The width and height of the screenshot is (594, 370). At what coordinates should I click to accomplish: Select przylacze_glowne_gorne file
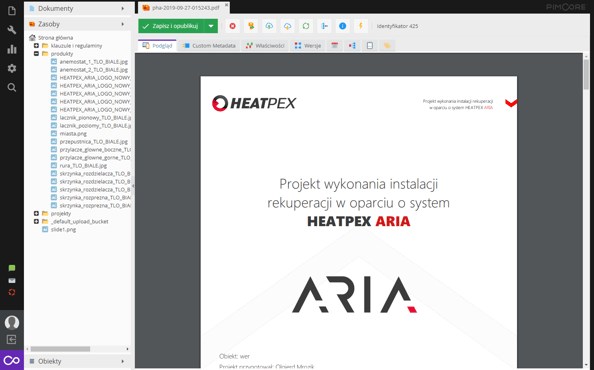click(95, 157)
